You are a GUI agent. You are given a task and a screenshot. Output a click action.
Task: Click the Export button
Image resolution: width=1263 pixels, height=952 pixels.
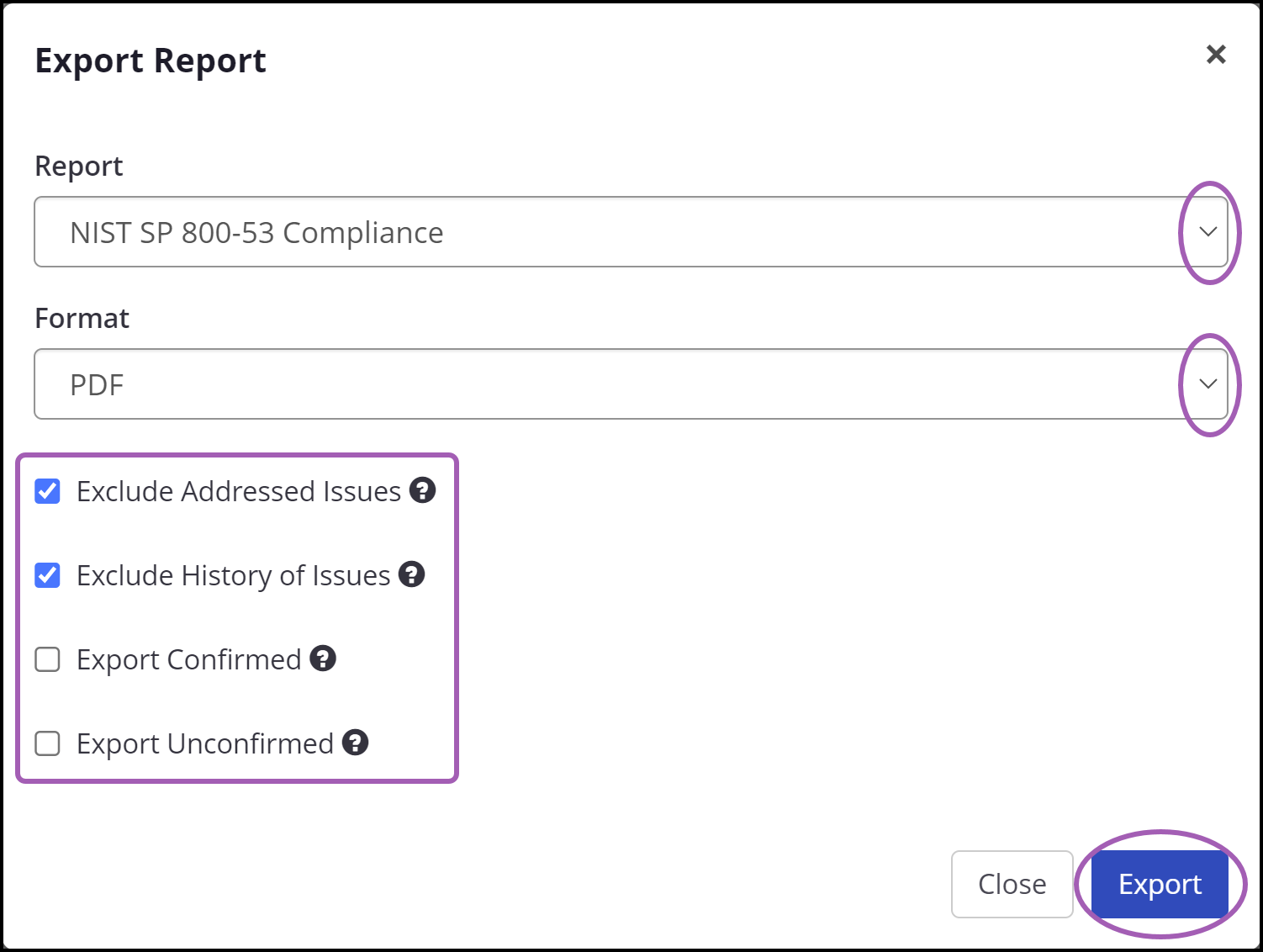1160,884
